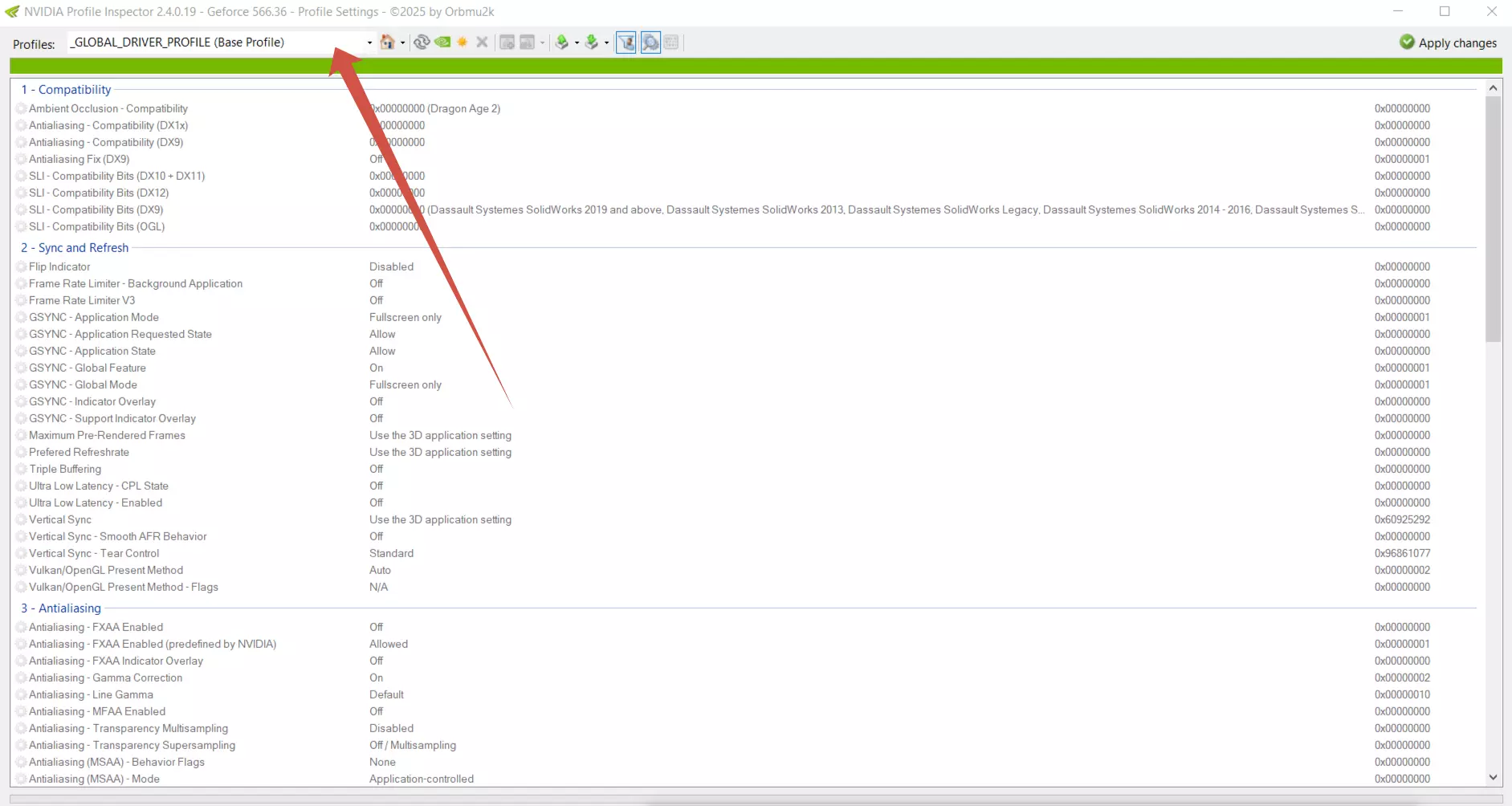Click the green NVIDIA logo to restore profile defaults
This screenshot has height=806, width=1512.
coord(442,43)
